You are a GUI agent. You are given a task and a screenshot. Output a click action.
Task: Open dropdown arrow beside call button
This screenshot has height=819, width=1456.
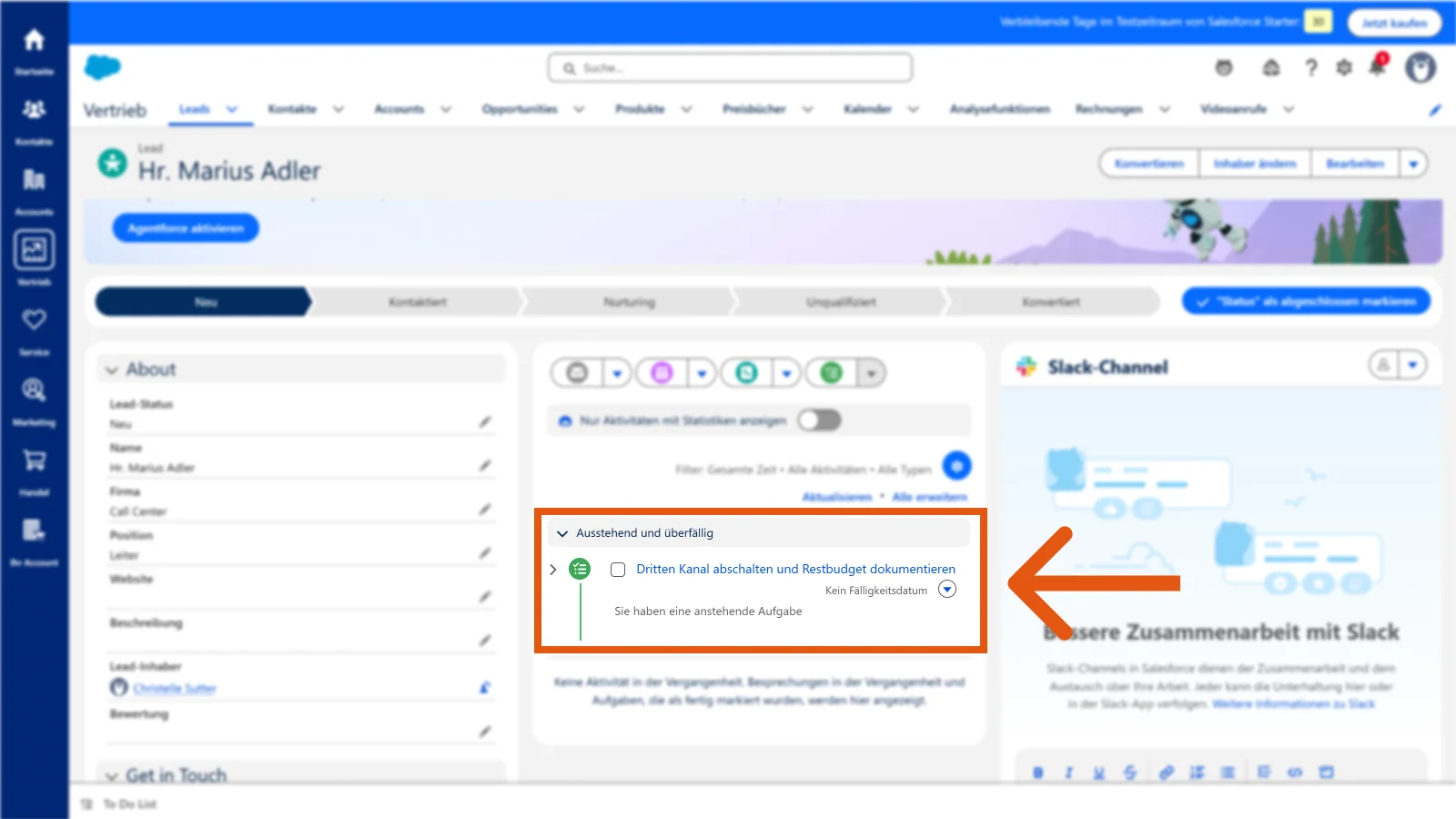pos(786,373)
